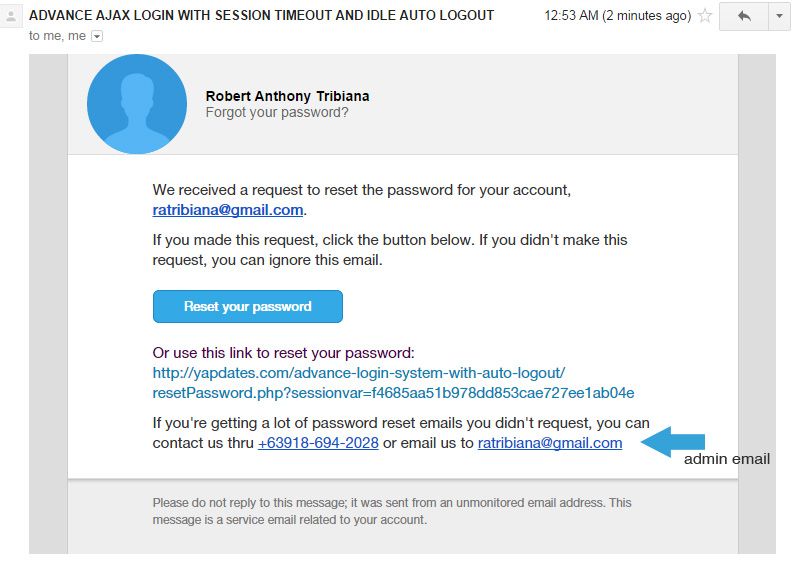This screenshot has height=574, width=803.
Task: Click the "admin email" annotation label
Action: (727, 459)
